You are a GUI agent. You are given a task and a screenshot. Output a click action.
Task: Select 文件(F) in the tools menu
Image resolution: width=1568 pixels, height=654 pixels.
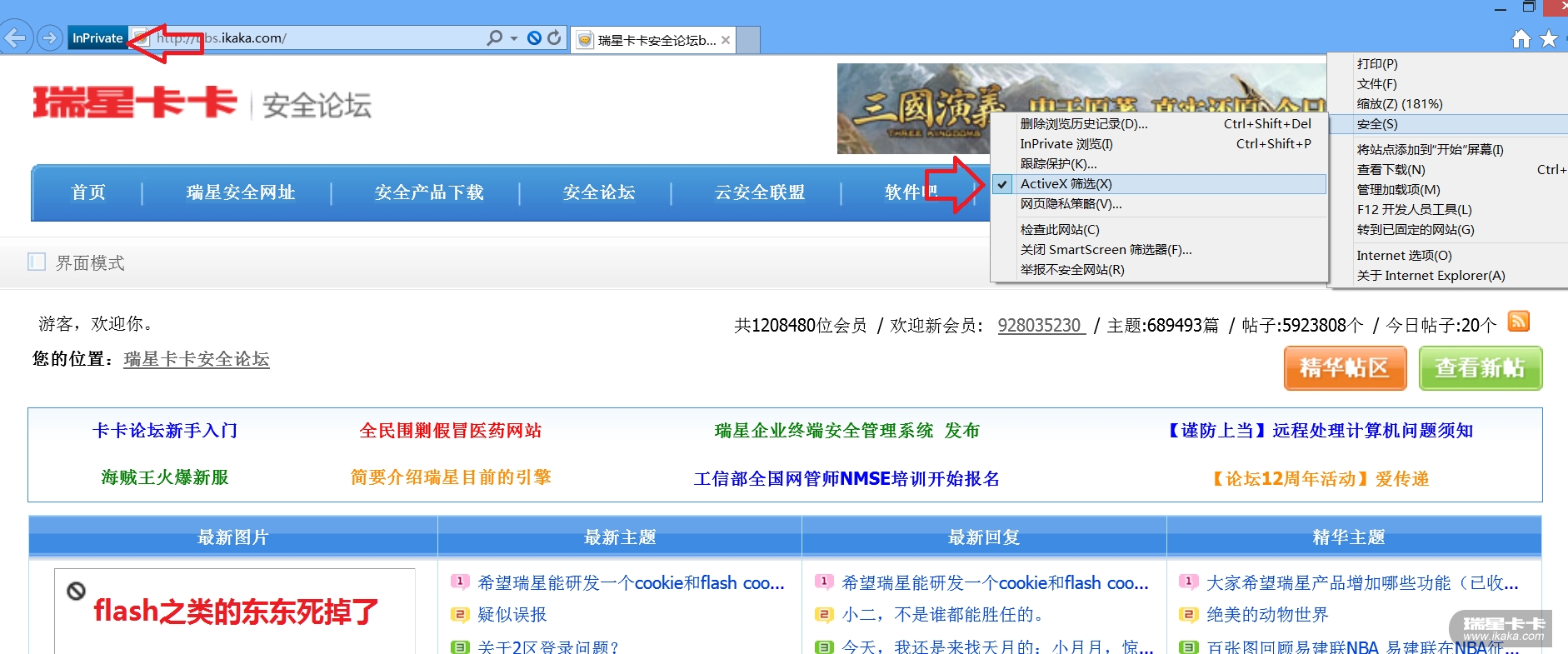coord(1449,84)
